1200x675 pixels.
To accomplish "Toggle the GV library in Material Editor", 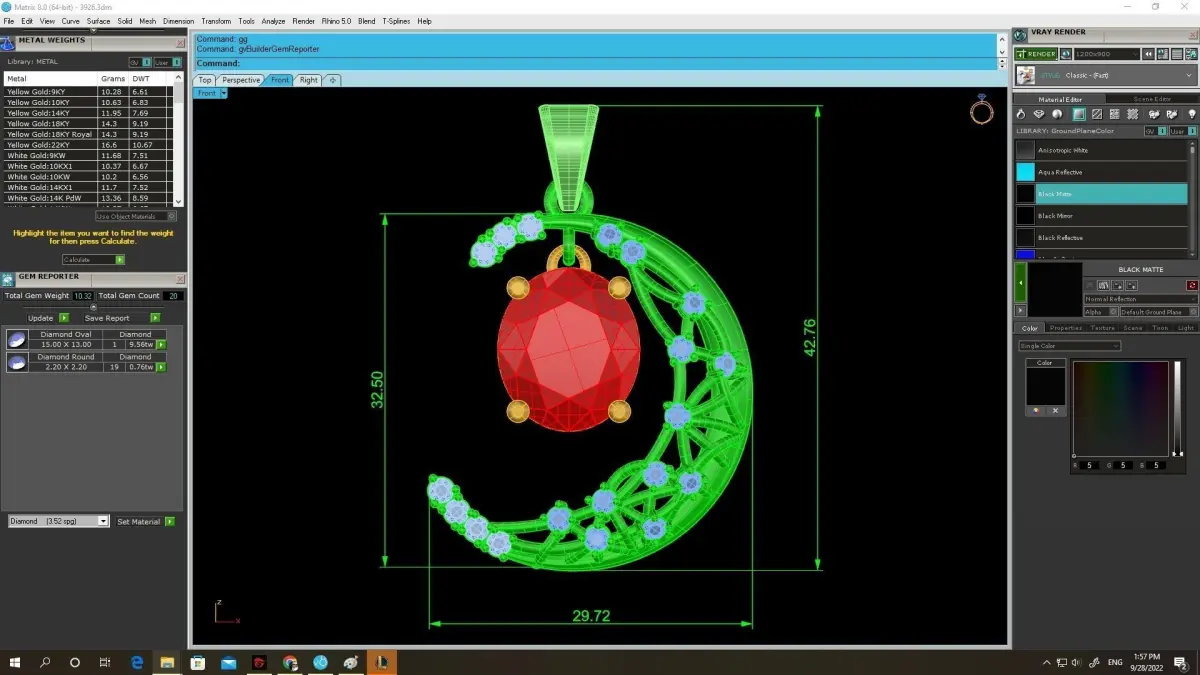I will coord(1156,131).
